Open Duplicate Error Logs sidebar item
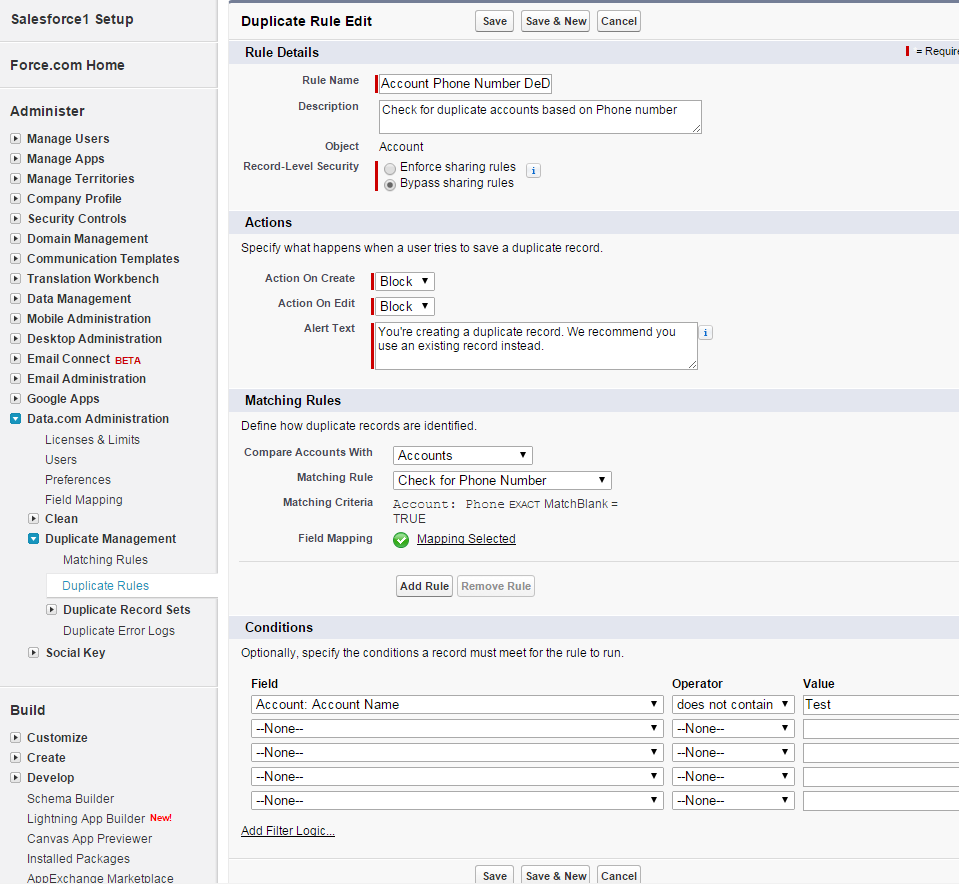The height and width of the screenshot is (887, 959). tap(119, 631)
